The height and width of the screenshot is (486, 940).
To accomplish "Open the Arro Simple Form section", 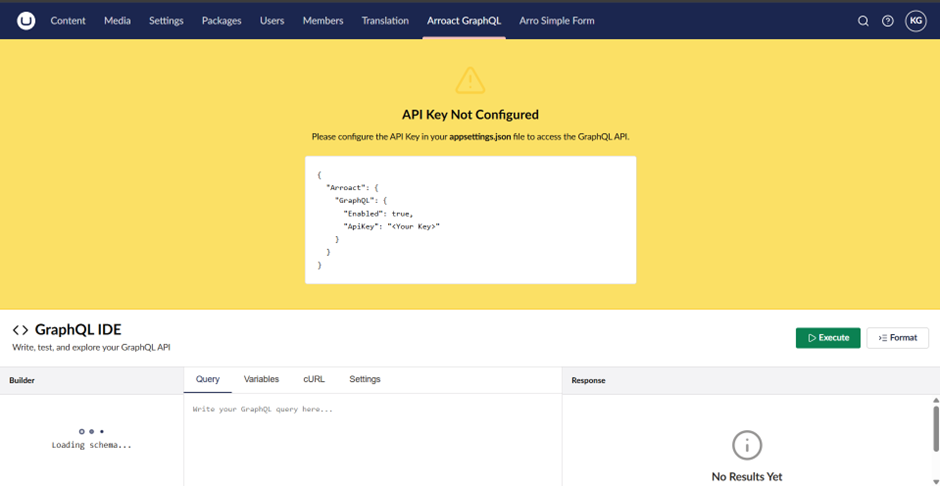I will 557,21.
